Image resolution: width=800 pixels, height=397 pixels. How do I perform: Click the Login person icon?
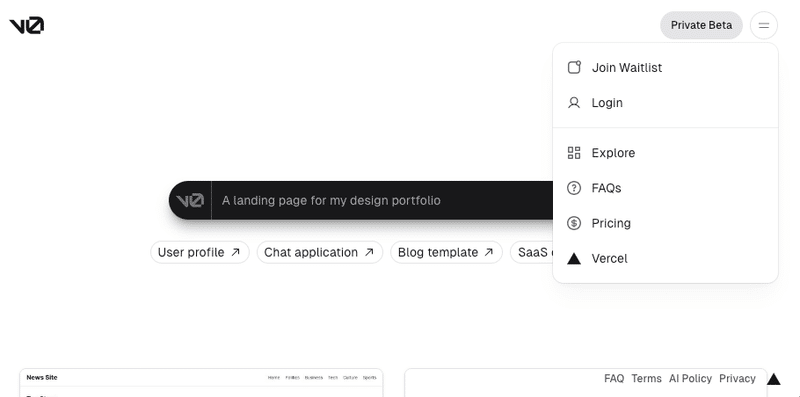[x=574, y=103]
